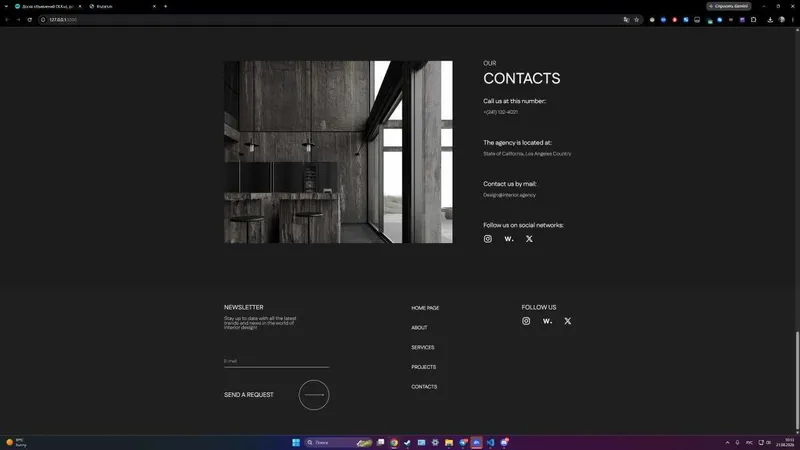Click the translate page icon
800x450 pixels.
(x=626, y=19)
